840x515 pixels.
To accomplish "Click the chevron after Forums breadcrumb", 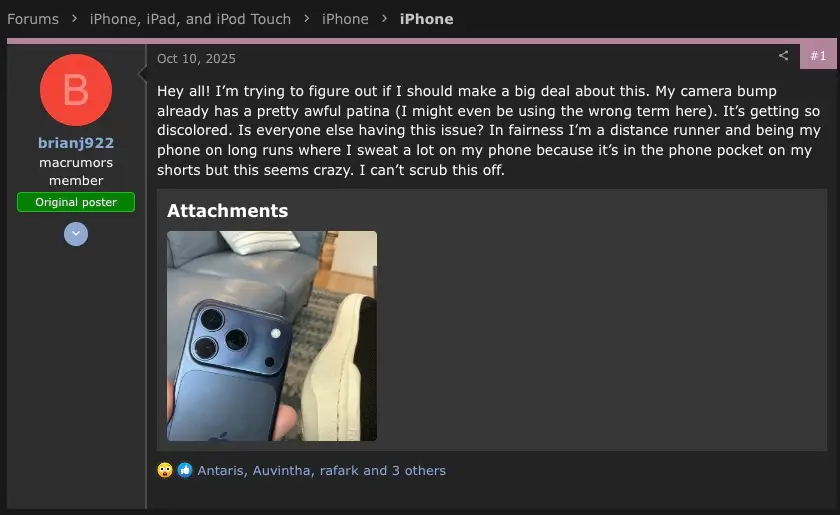I will click(74, 19).
